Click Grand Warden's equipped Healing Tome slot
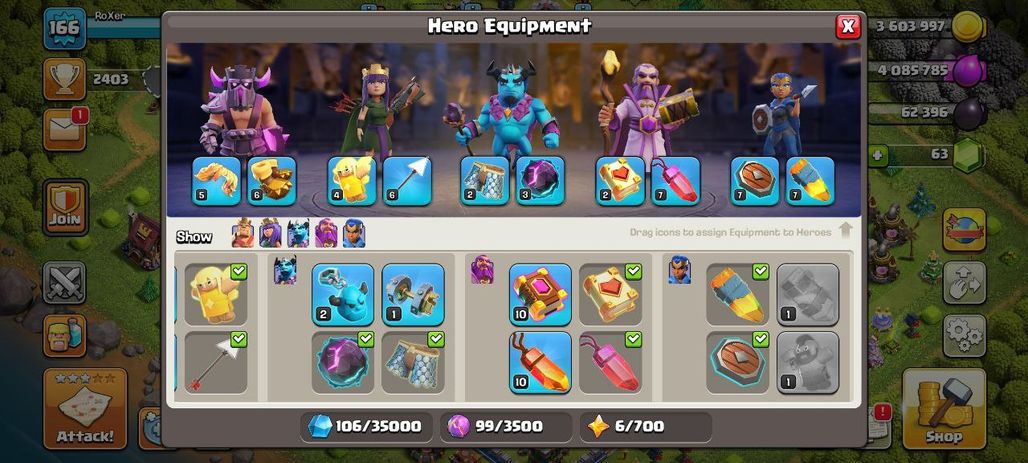Image resolution: width=1028 pixels, height=463 pixels. (x=620, y=181)
